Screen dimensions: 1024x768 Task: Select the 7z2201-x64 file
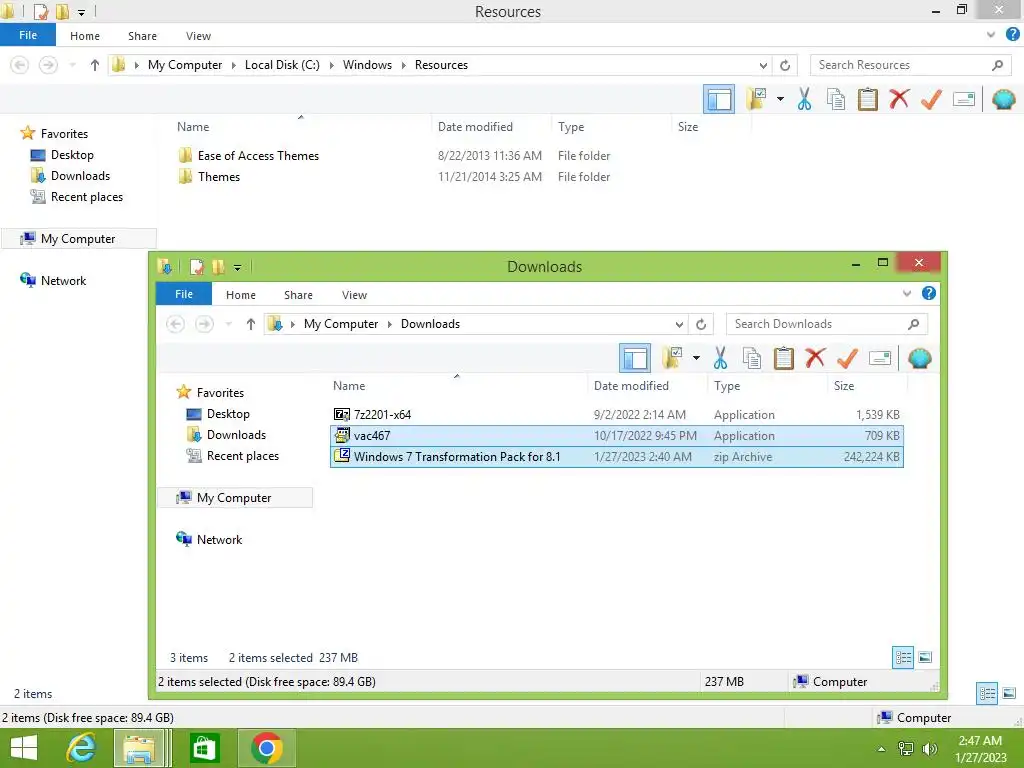tap(617, 415)
